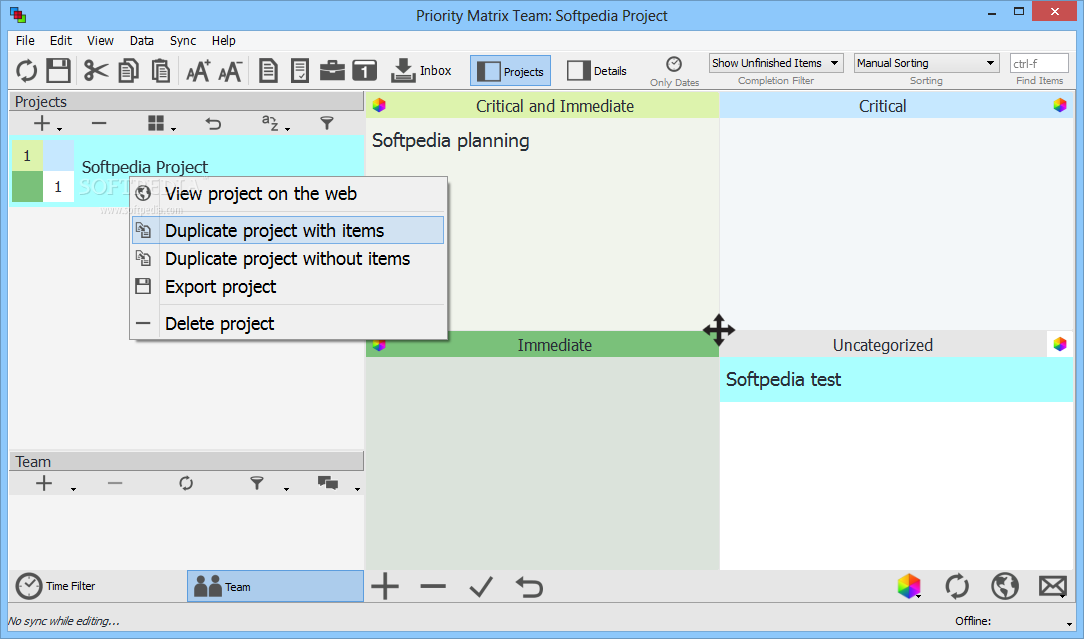Click the Softpedia planning item
Screen dimensions: 1084x639
(x=451, y=140)
